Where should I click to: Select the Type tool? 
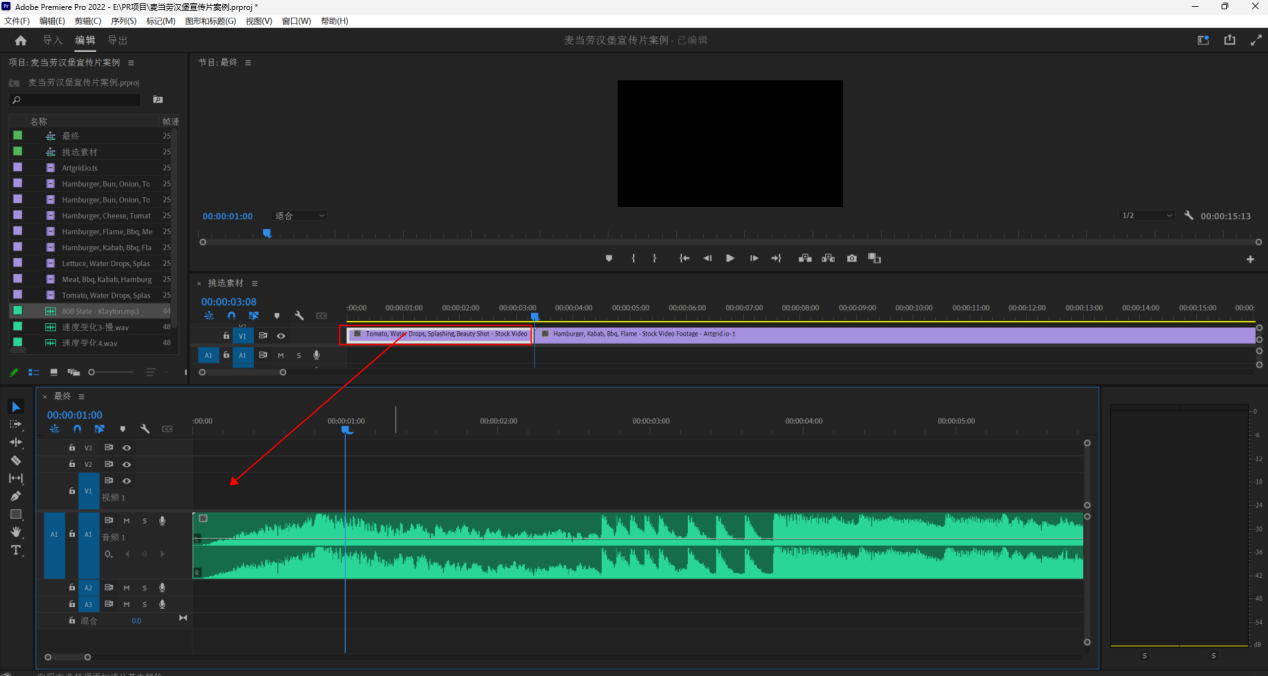coord(16,550)
